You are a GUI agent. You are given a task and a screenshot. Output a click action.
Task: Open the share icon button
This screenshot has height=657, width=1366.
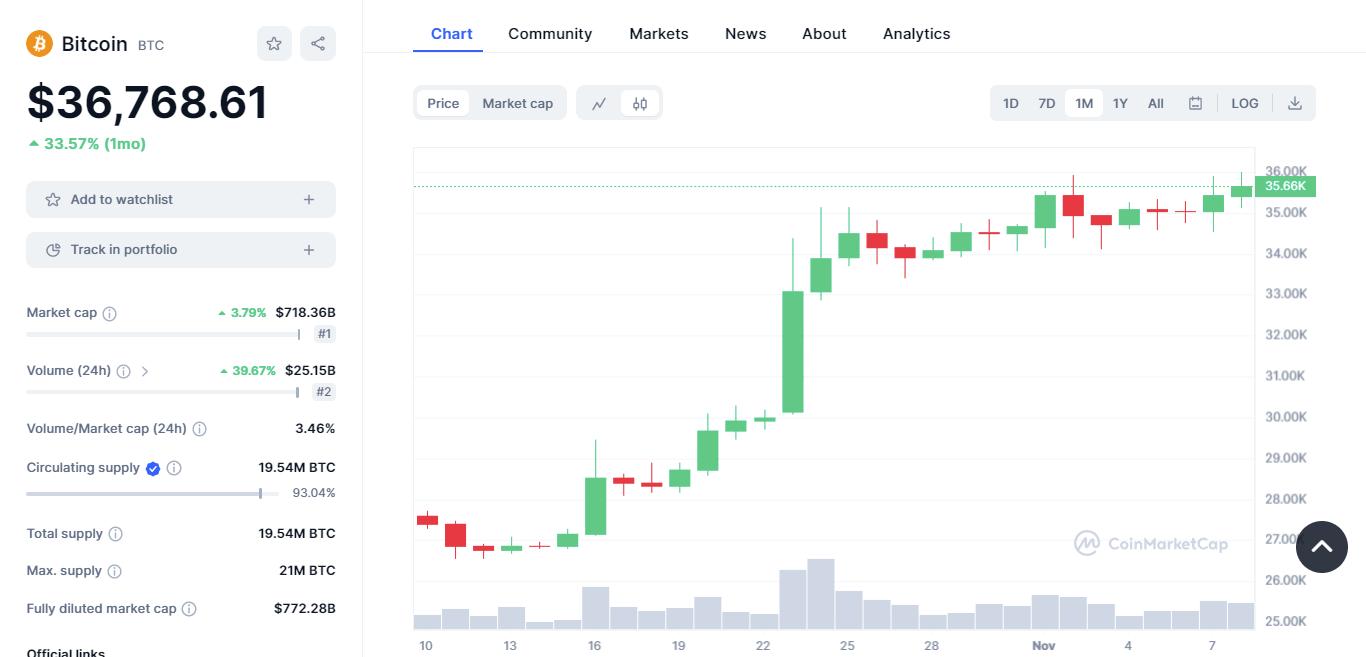[x=318, y=44]
